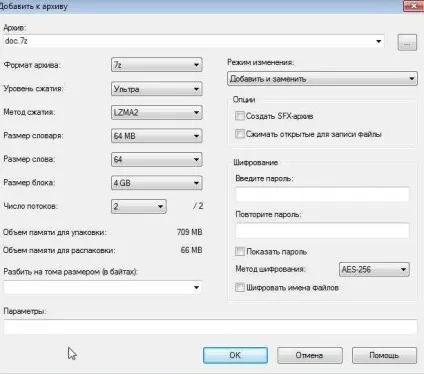424x374 pixels.
Task: Open the Разбить на тома размером dropdown
Action: coord(103,287)
